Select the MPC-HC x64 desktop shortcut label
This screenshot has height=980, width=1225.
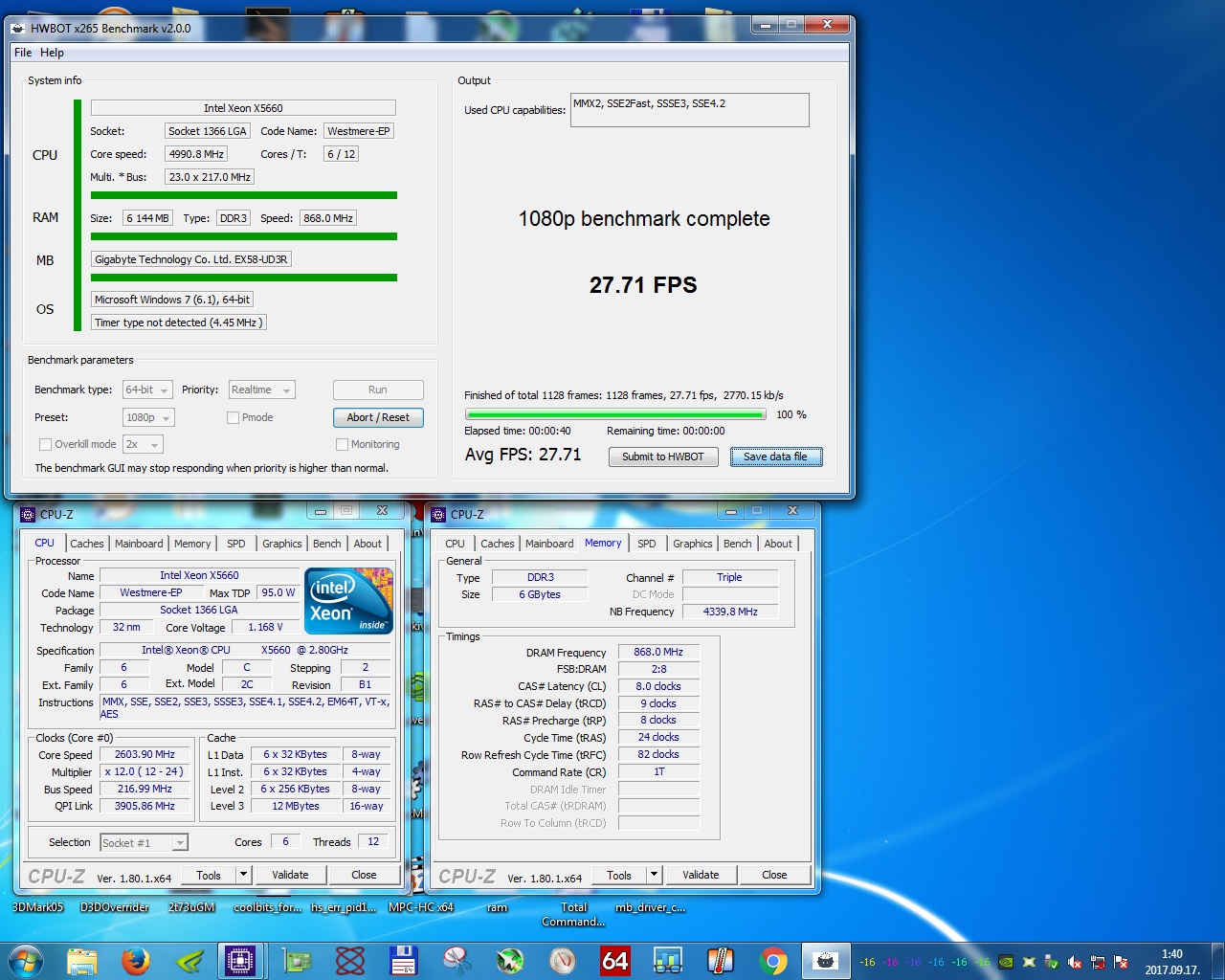421,907
